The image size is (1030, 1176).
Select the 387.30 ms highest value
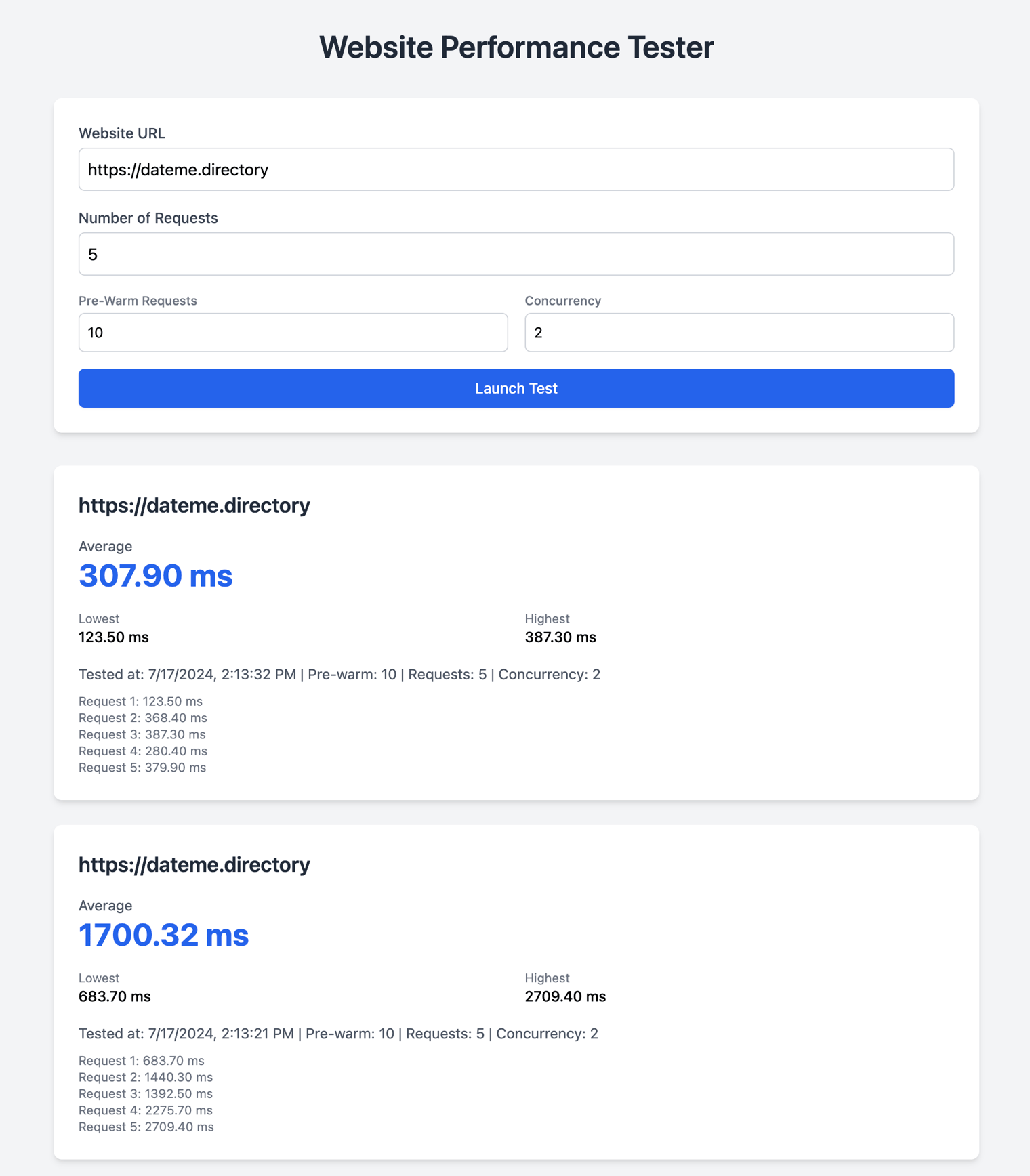coord(560,637)
